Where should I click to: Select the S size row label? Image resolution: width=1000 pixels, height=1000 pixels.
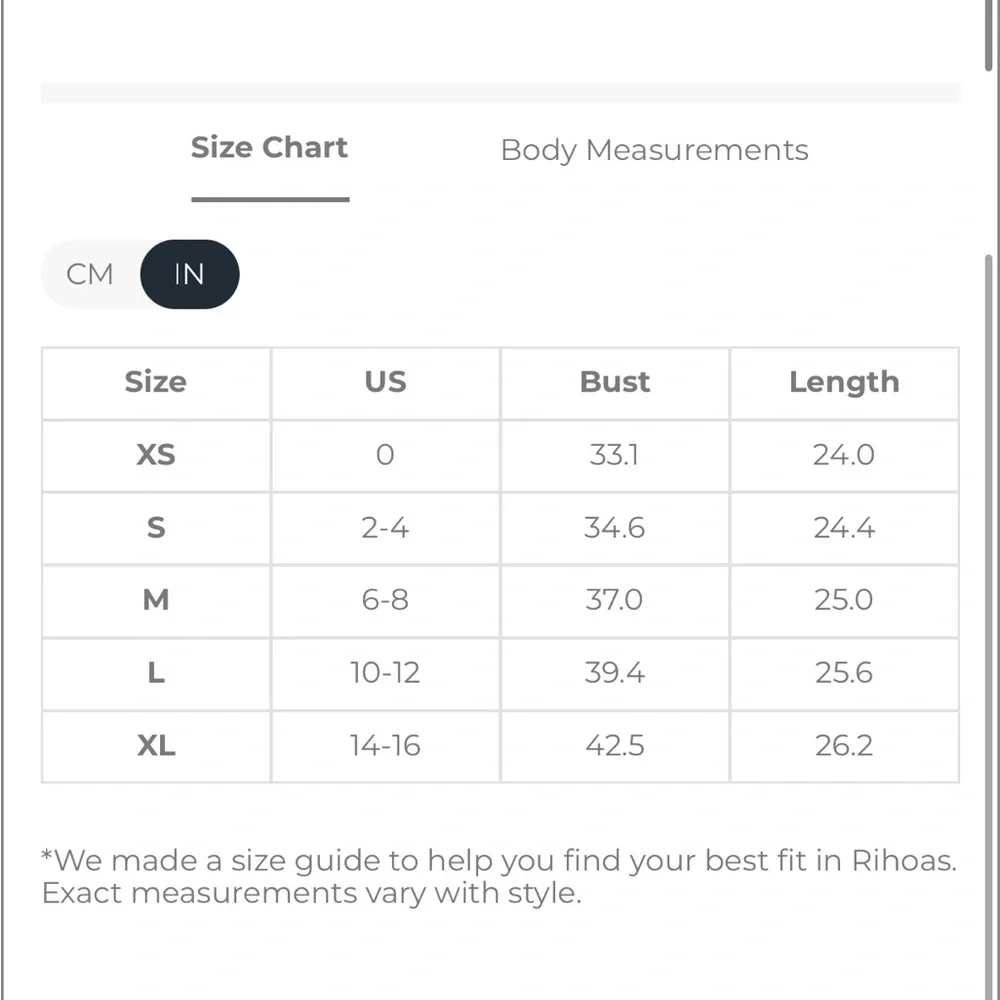pos(156,528)
